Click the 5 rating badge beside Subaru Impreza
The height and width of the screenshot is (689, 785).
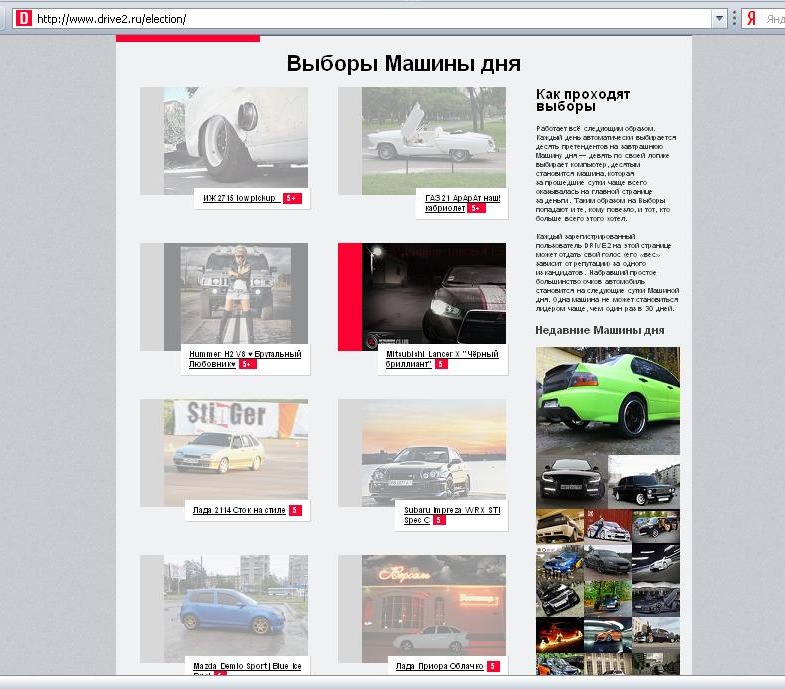(439, 520)
